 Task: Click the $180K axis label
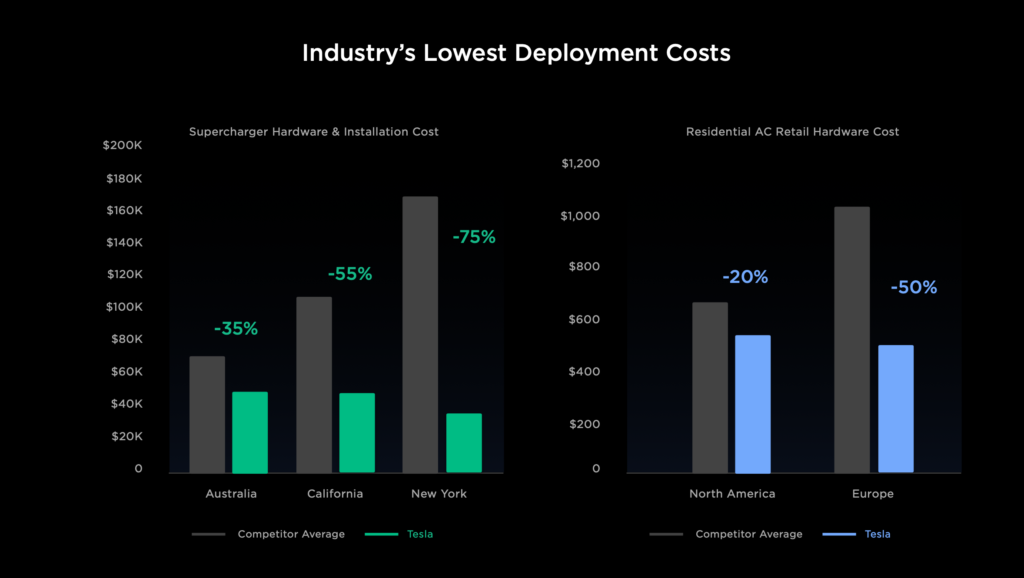tap(124, 178)
